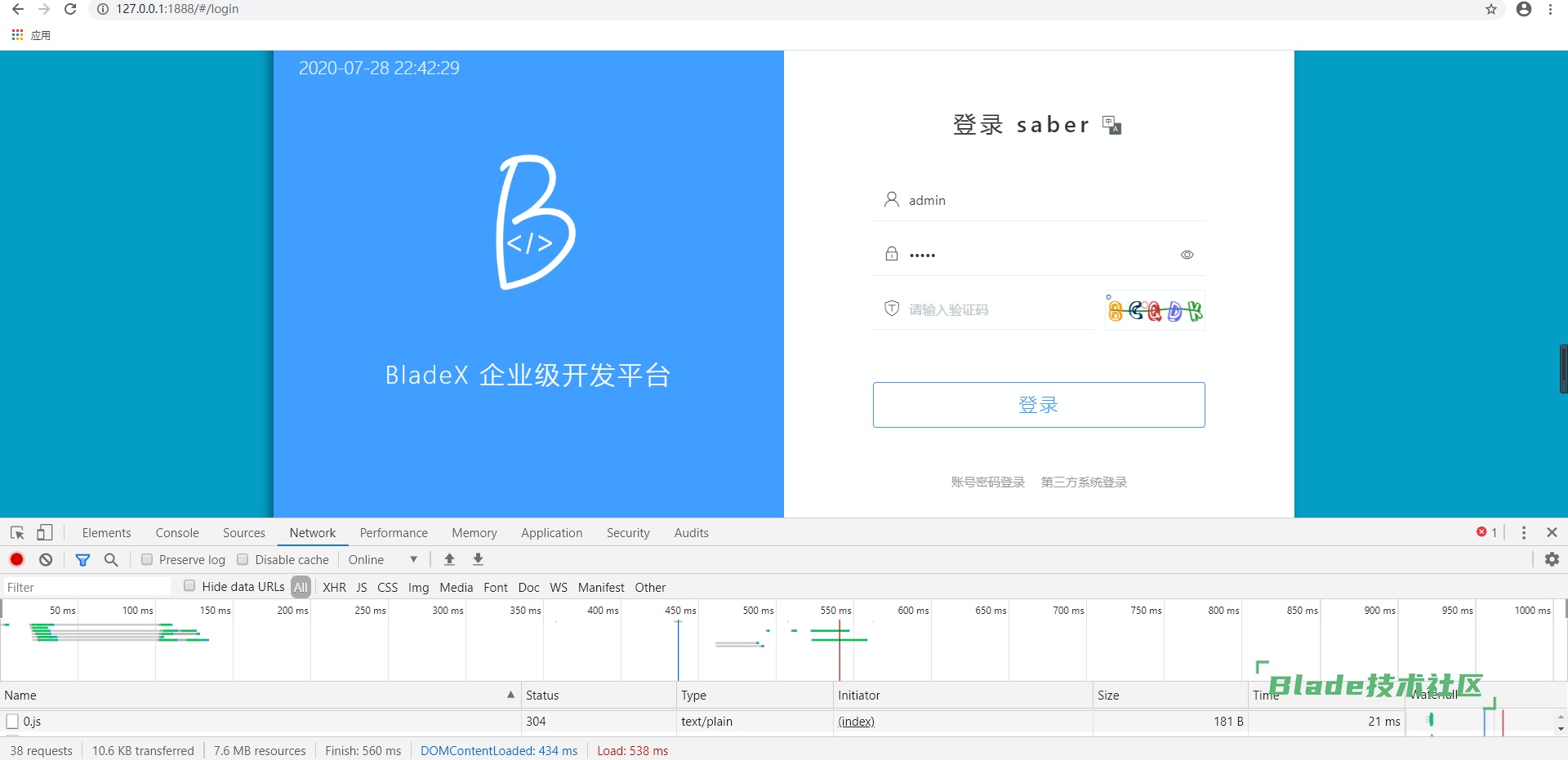Click the shield icon in captcha field
The width and height of the screenshot is (1568, 760).
click(x=892, y=309)
